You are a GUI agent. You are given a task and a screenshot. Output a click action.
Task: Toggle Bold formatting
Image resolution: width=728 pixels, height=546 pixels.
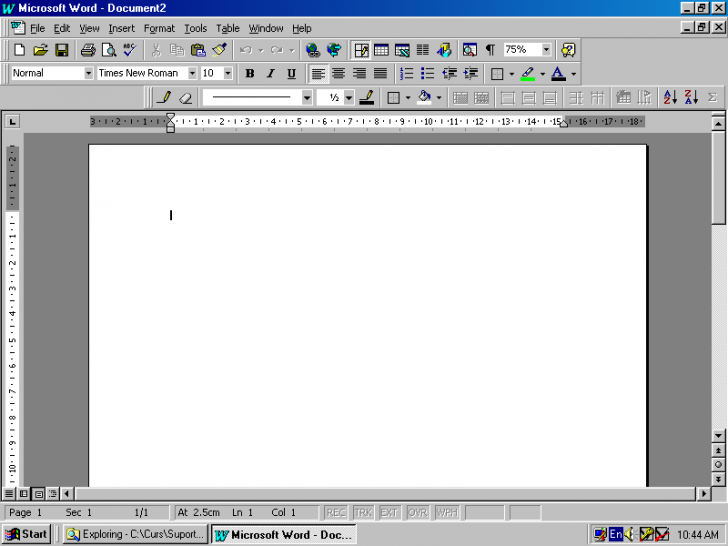point(250,73)
